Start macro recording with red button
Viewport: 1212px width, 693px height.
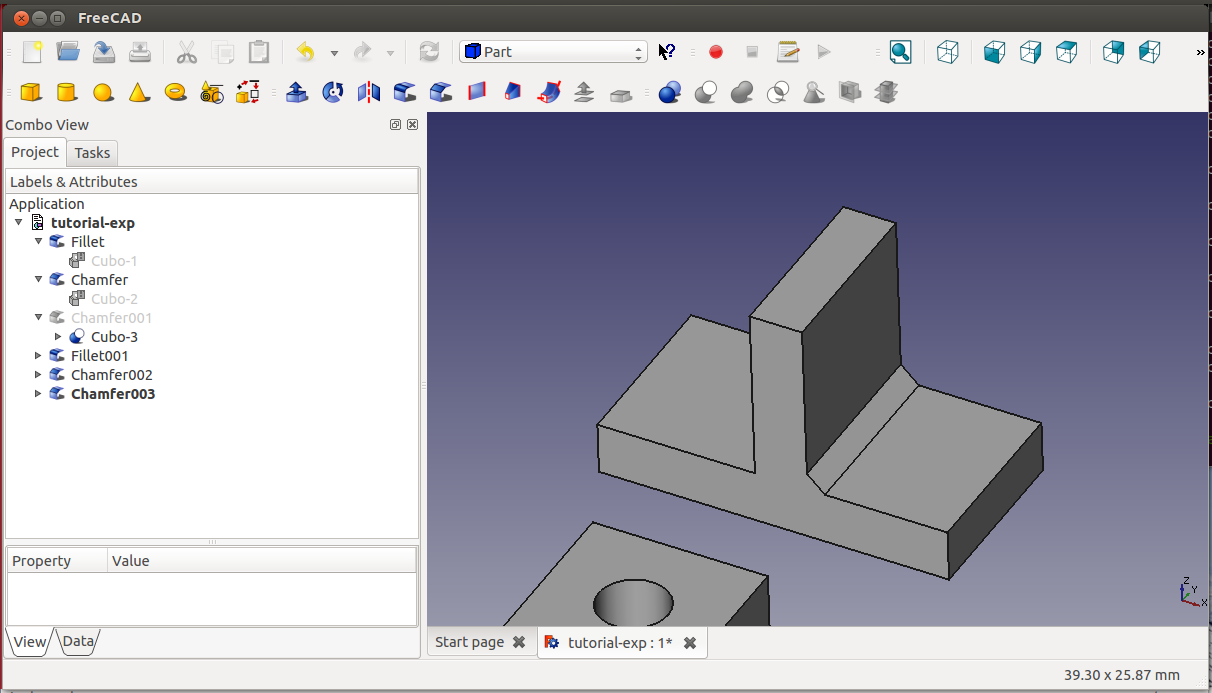tap(716, 52)
